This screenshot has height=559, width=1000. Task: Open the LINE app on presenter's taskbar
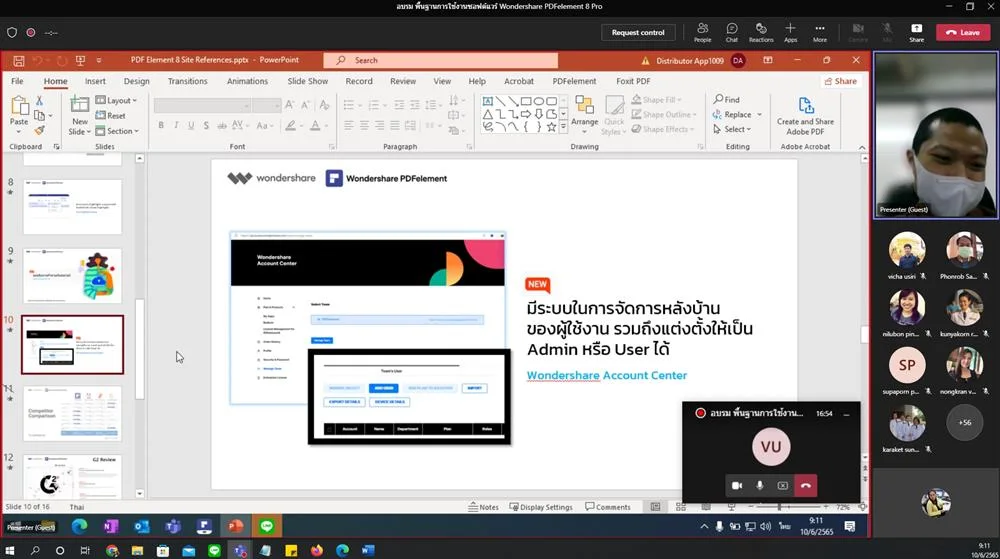coord(267,526)
